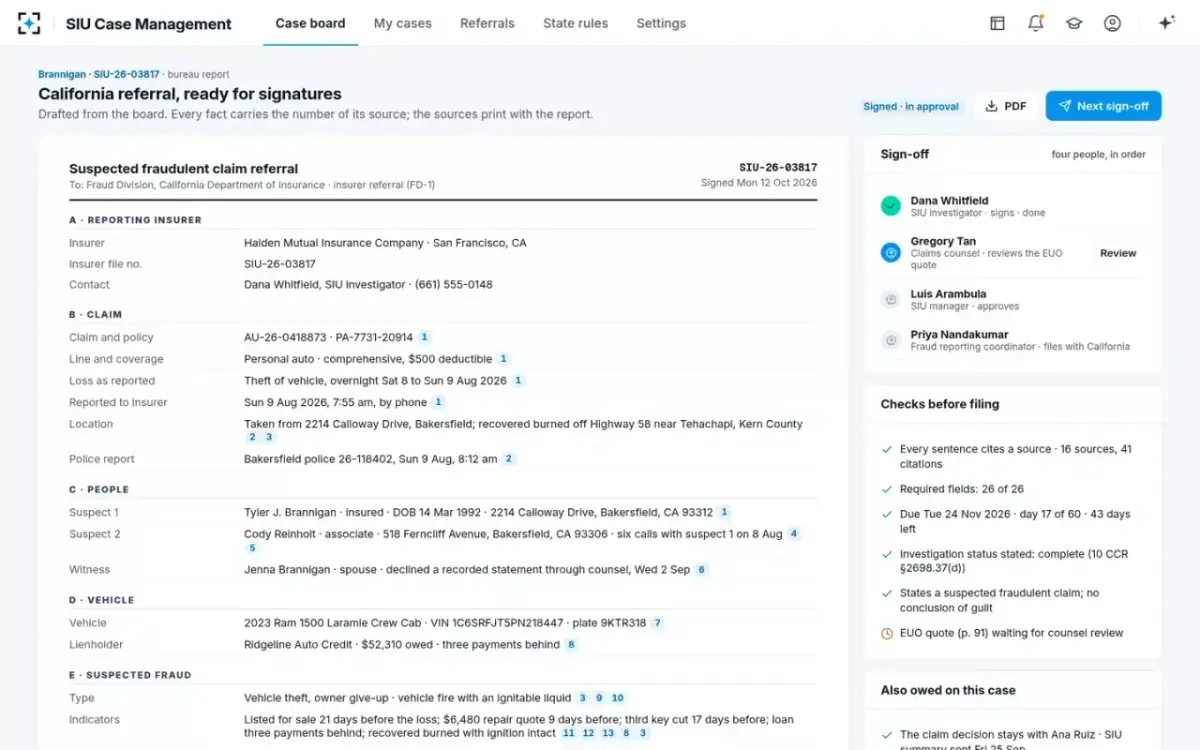
Task: Follow the Brannigan SIU-26-03817 breadcrumb link
Action: click(99, 74)
